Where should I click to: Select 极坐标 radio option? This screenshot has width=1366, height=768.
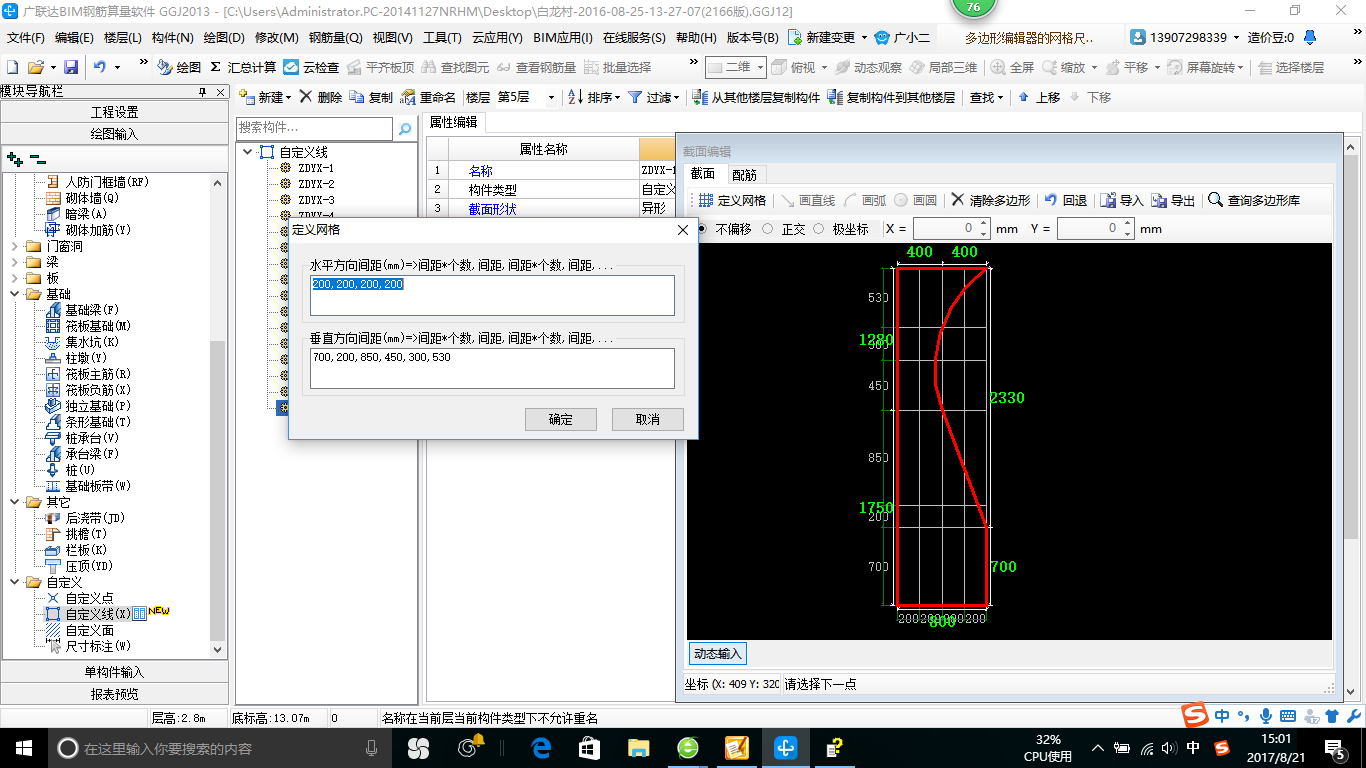[x=841, y=229]
